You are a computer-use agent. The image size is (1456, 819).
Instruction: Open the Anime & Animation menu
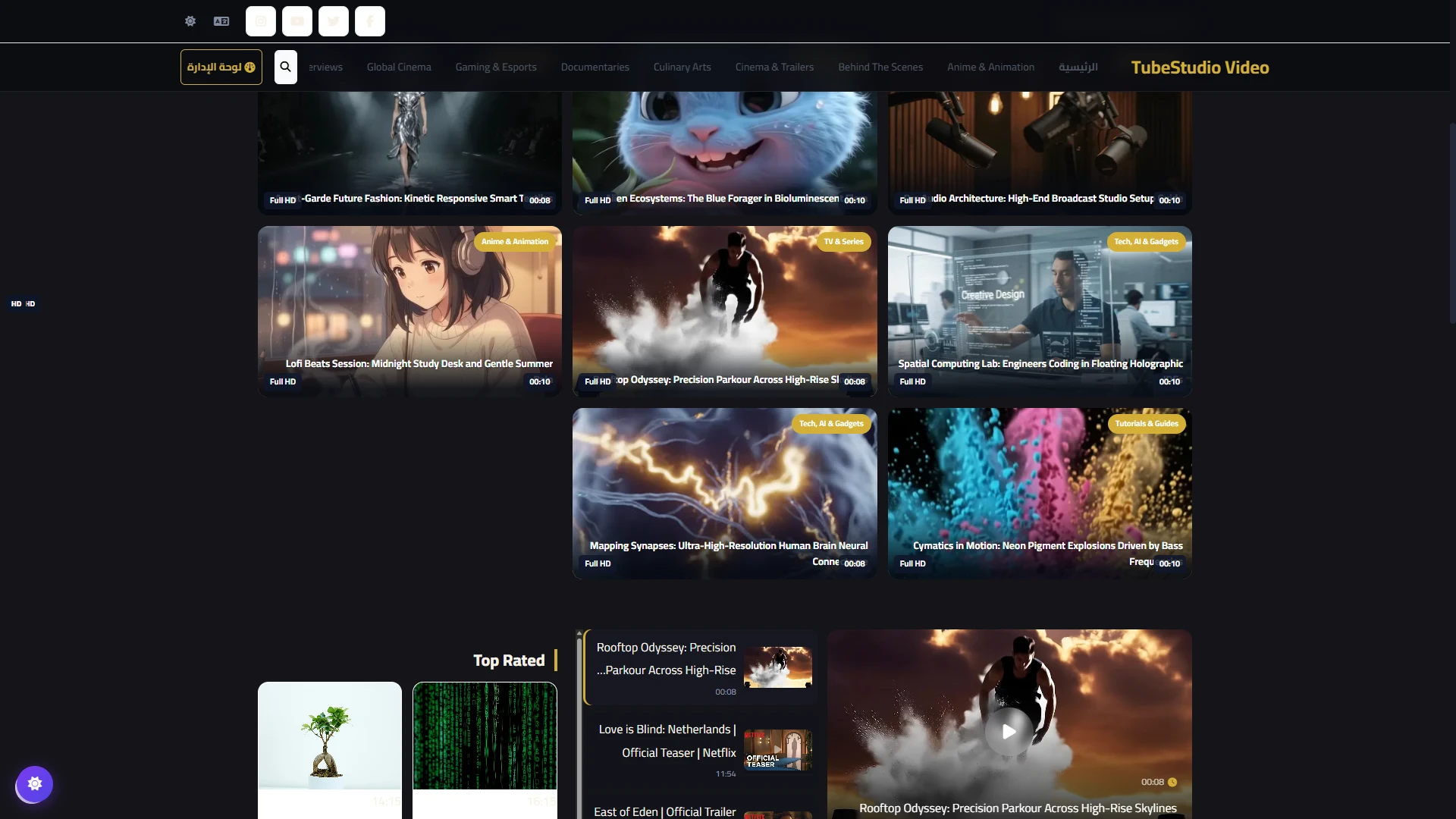click(990, 67)
